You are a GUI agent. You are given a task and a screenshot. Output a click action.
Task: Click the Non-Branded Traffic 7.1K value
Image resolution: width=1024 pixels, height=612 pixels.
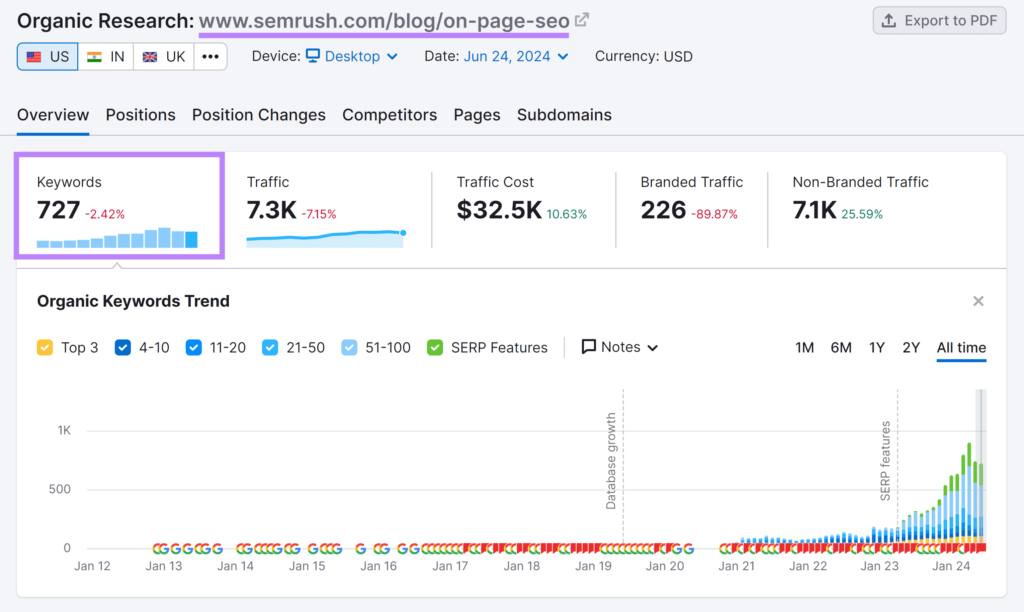pyautogui.click(x=814, y=210)
